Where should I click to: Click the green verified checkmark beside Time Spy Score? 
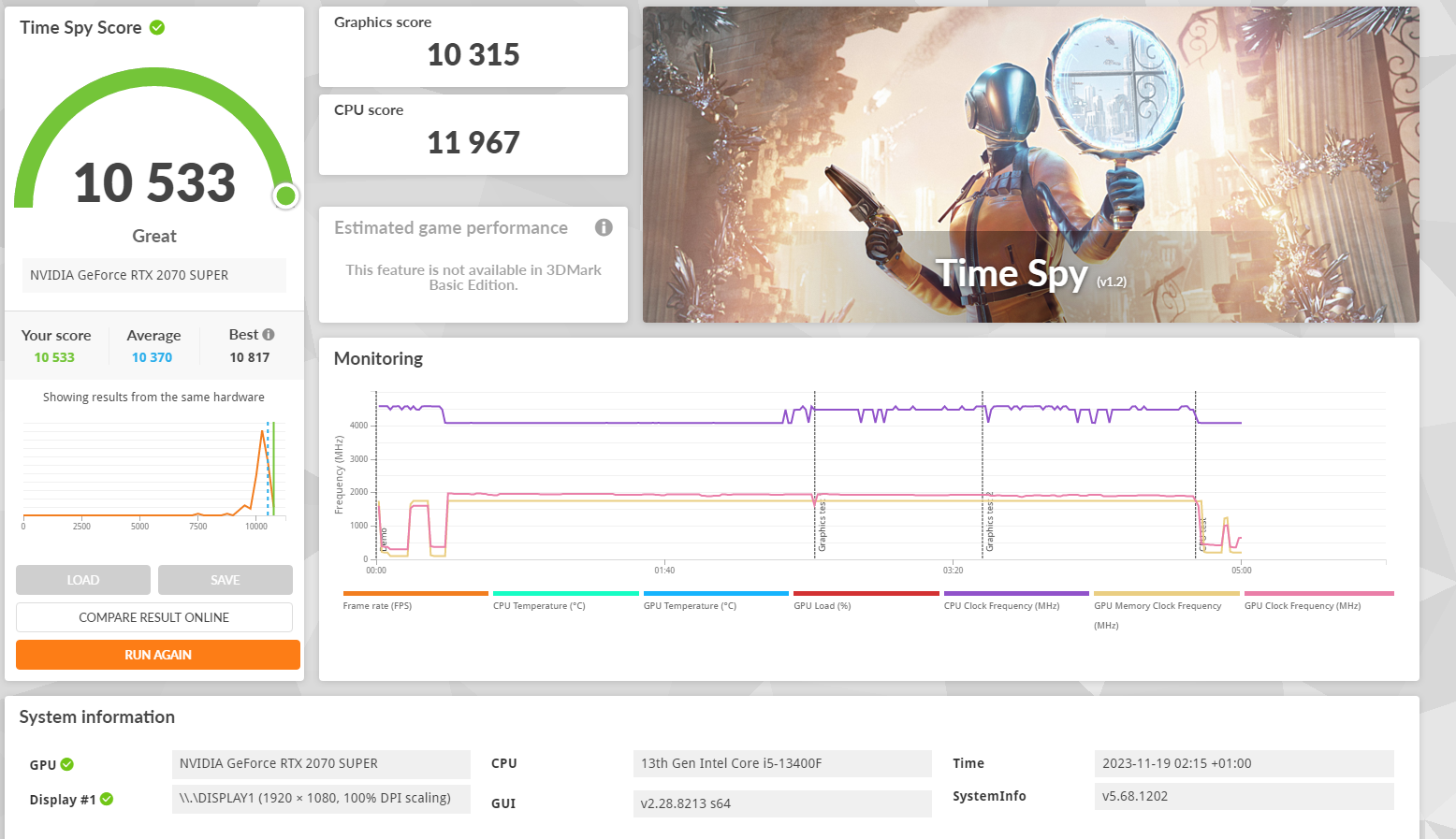tap(155, 27)
